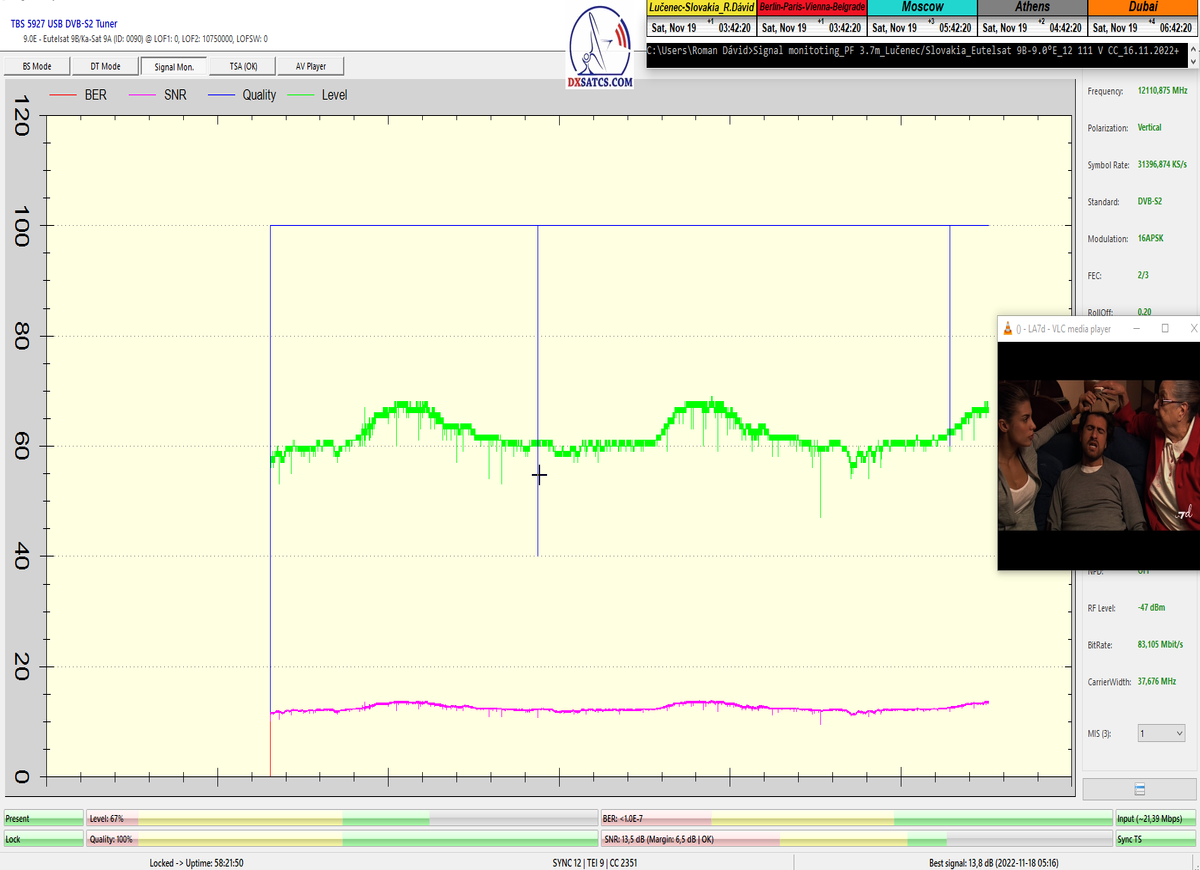The image size is (1200, 870).
Task: Click the Moscow time zone clock header
Action: click(922, 7)
